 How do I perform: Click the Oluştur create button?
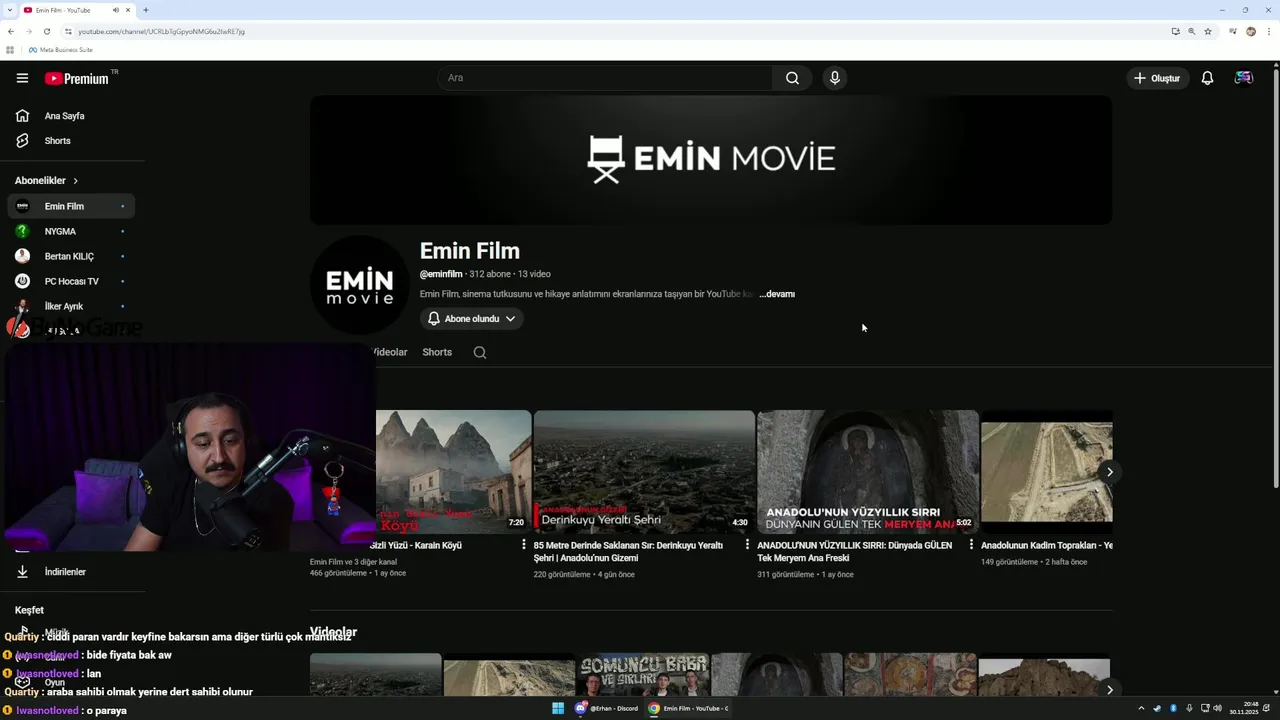[1157, 78]
